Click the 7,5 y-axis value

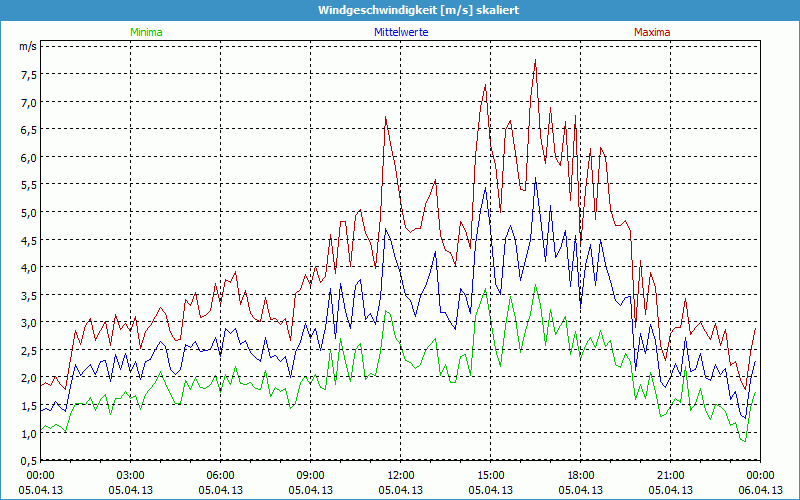pyautogui.click(x=29, y=75)
